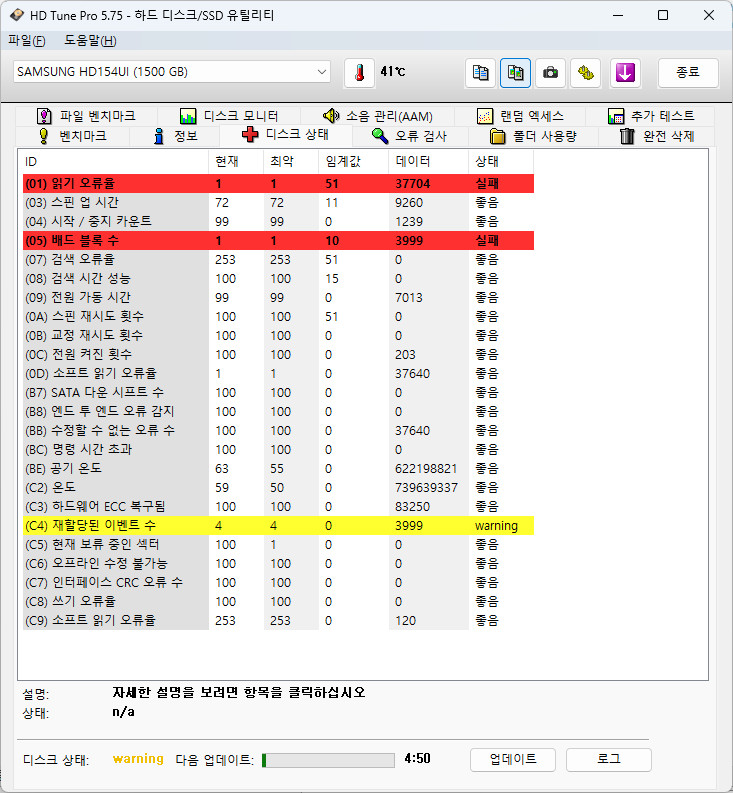Click the trash icon of 완전 삭제 tab

627,136
